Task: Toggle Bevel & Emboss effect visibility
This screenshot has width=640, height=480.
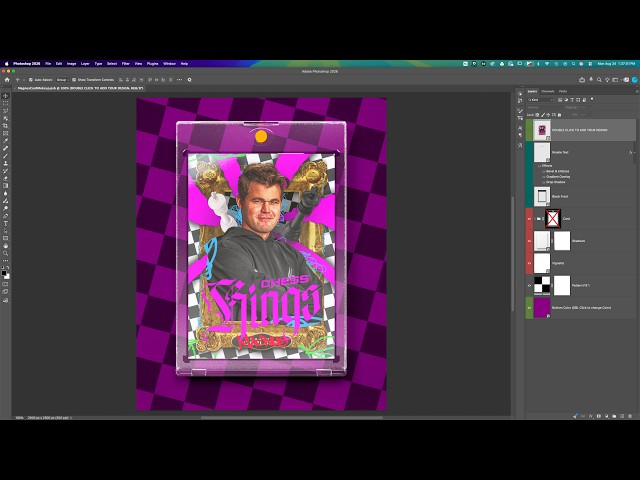Action: click(x=544, y=171)
